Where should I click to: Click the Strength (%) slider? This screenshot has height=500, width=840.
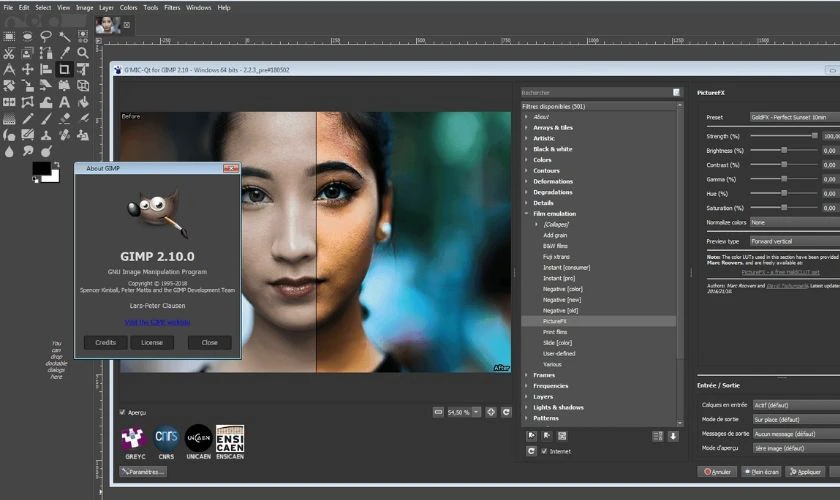784,136
